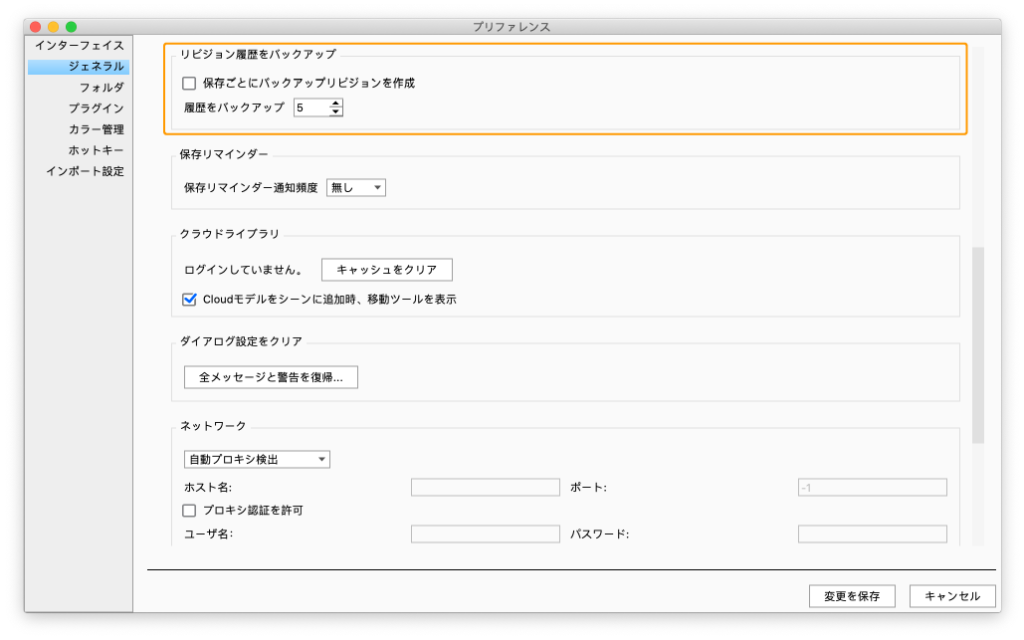
Task: Uncheck Cloudモデルをシーンに追加時 checkbox
Action: point(189,299)
